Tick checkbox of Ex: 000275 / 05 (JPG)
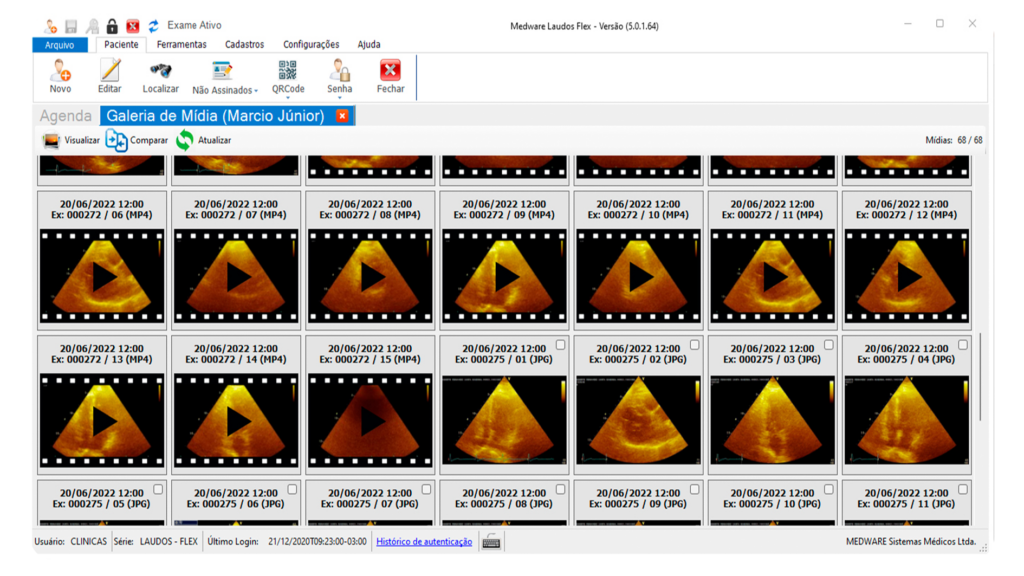 coord(158,489)
